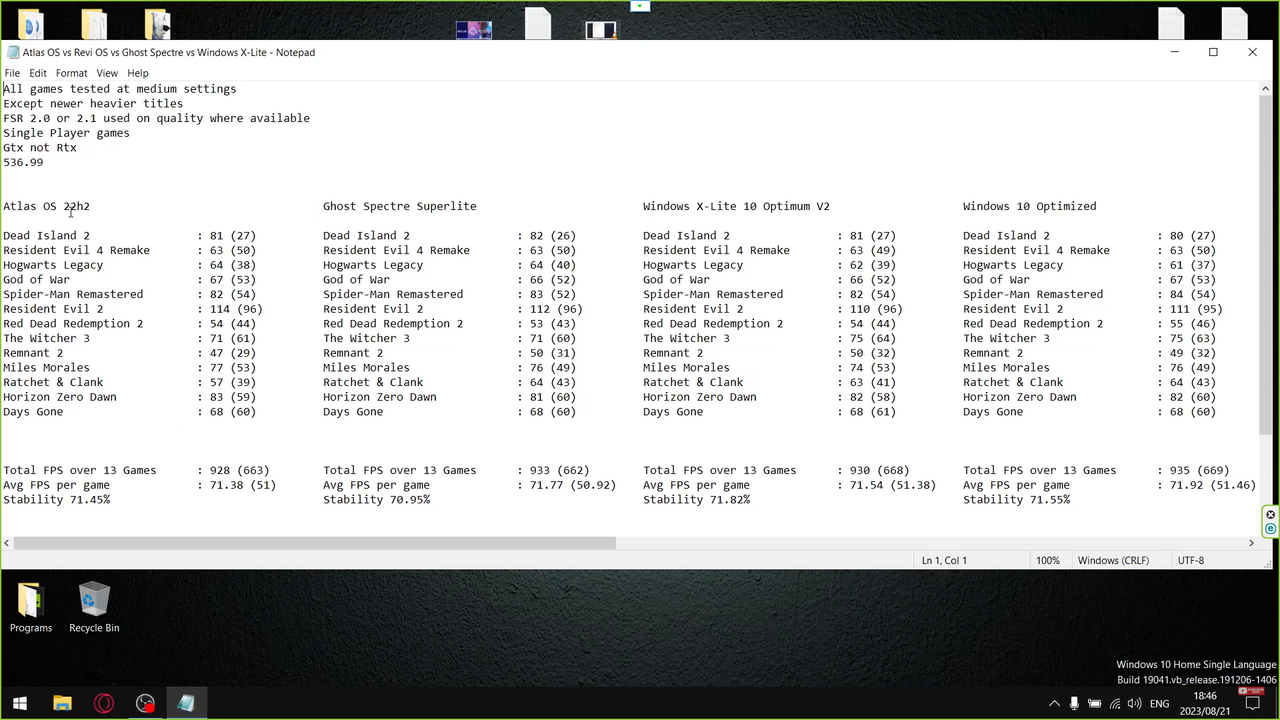Image resolution: width=1280 pixels, height=720 pixels.
Task: Click the vertical scrollbar up arrow
Action: [1266, 88]
